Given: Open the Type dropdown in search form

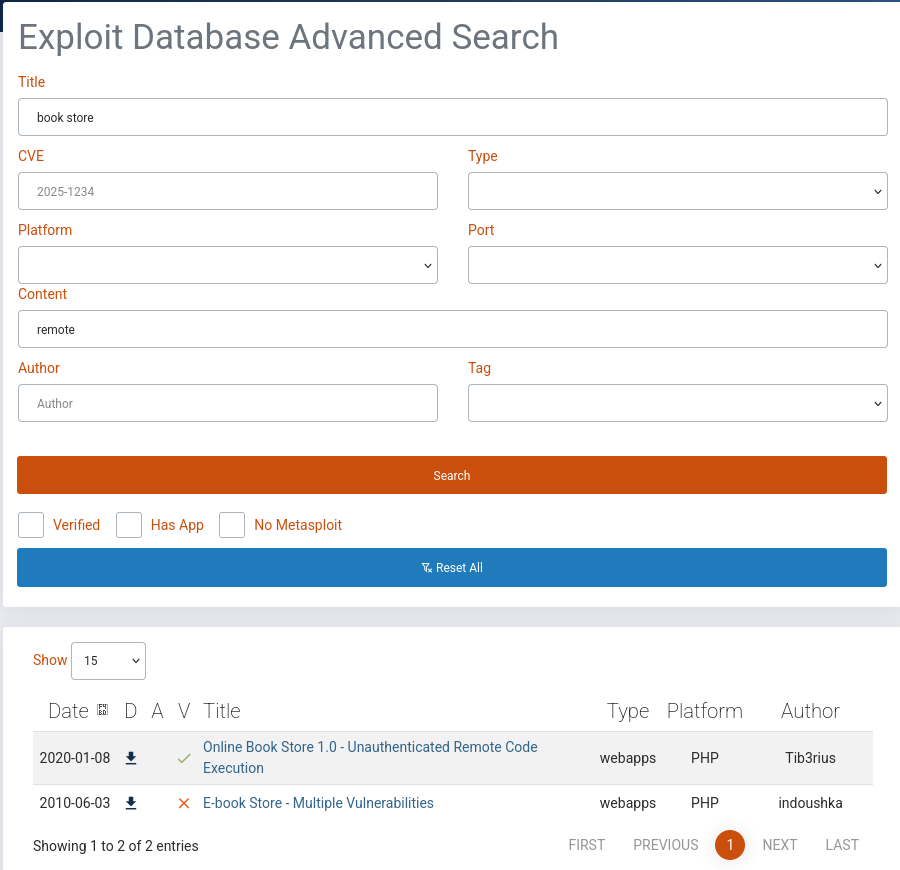Looking at the screenshot, I should point(678,191).
